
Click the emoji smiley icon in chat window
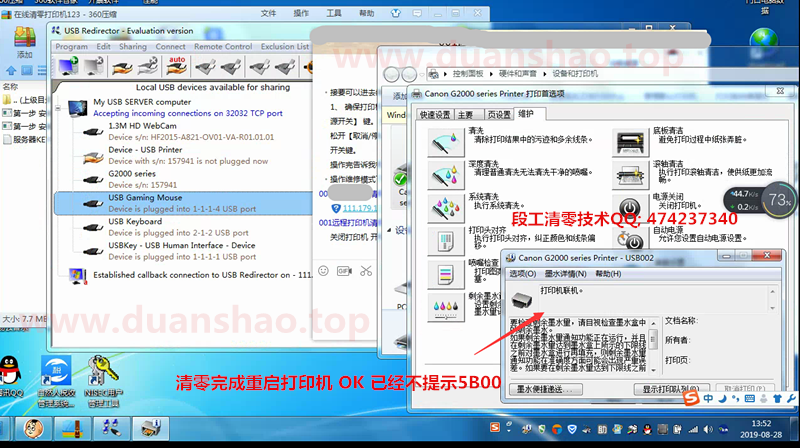[x=323, y=271]
